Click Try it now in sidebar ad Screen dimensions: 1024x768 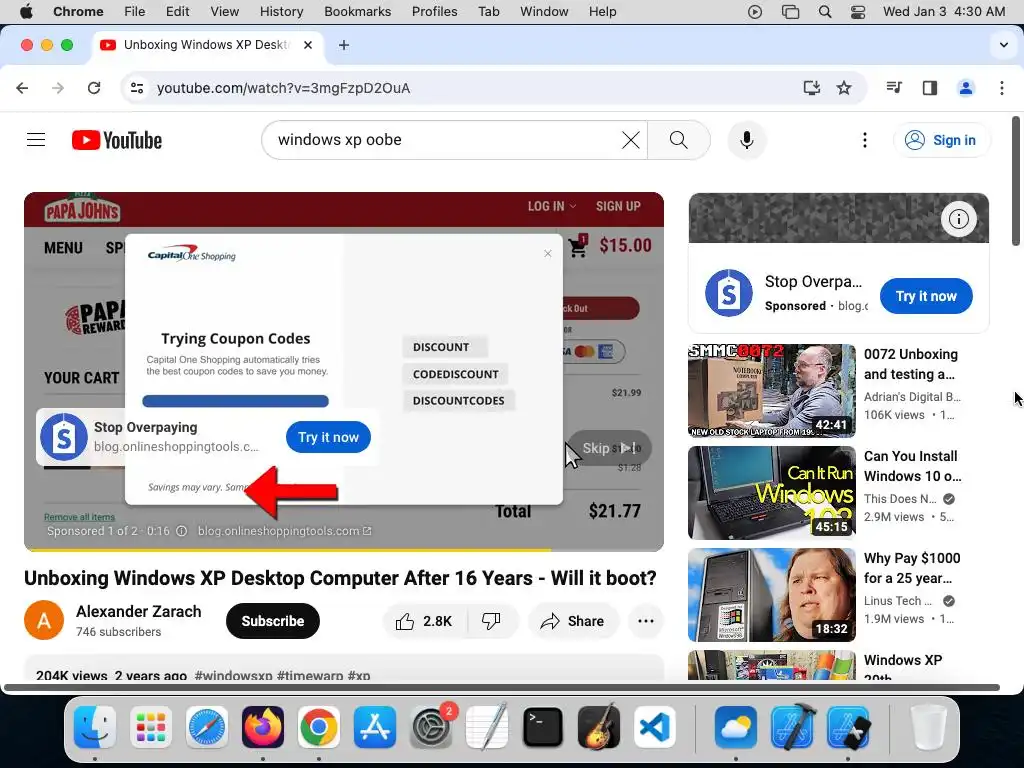click(925, 296)
